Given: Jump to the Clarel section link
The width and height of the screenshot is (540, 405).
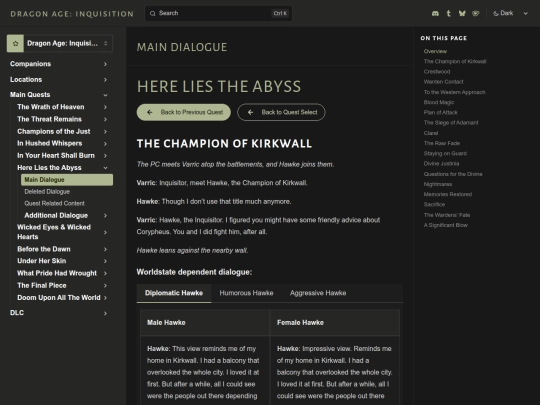Looking at the screenshot, I should 431,133.
